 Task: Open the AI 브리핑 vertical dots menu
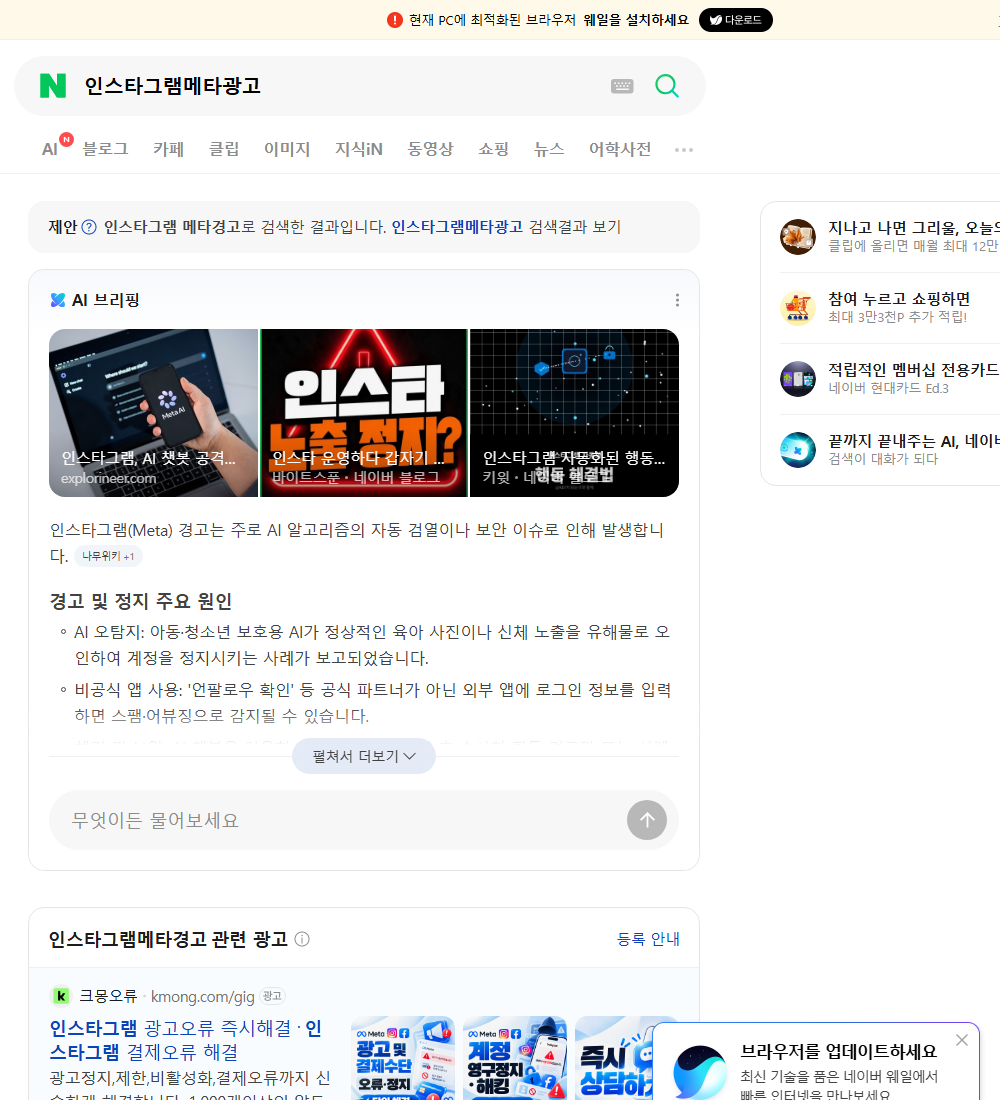(x=677, y=300)
